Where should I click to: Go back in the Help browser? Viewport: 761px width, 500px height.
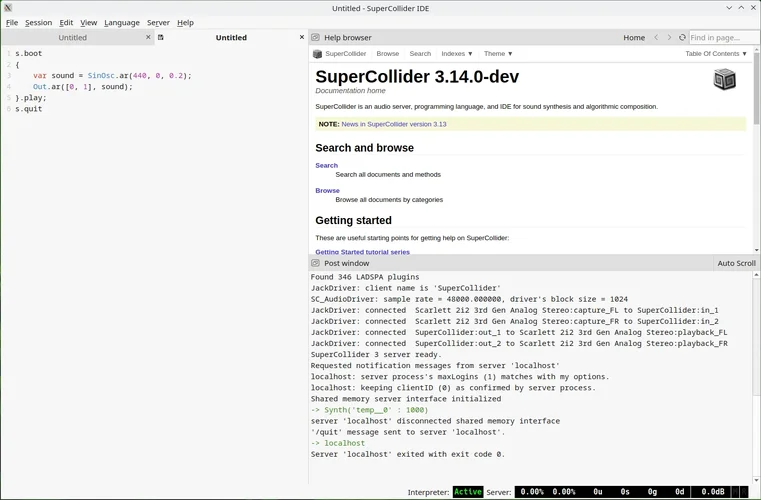coord(656,37)
